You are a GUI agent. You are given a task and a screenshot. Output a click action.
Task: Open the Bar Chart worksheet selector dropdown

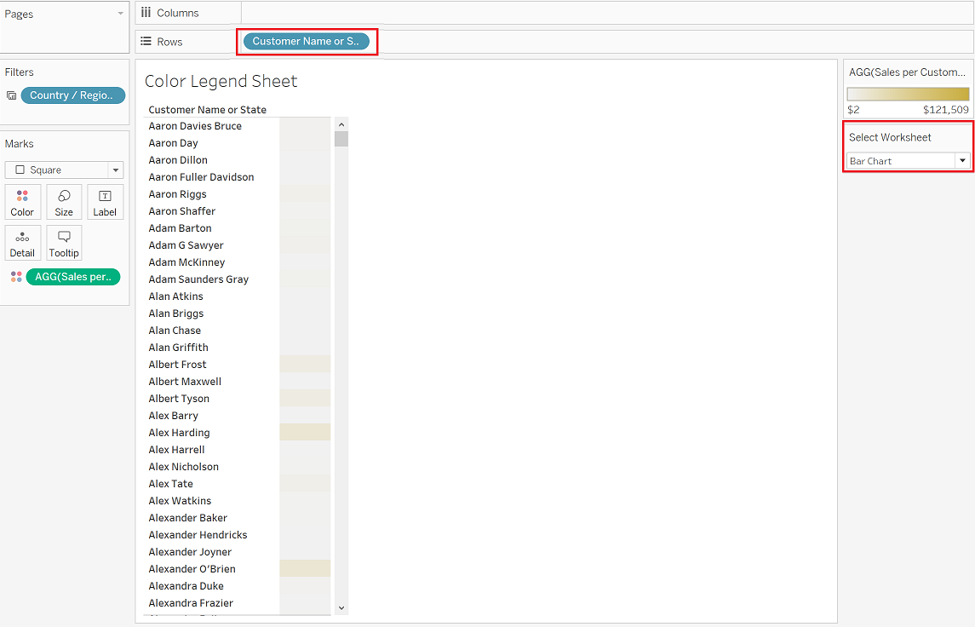(x=961, y=160)
